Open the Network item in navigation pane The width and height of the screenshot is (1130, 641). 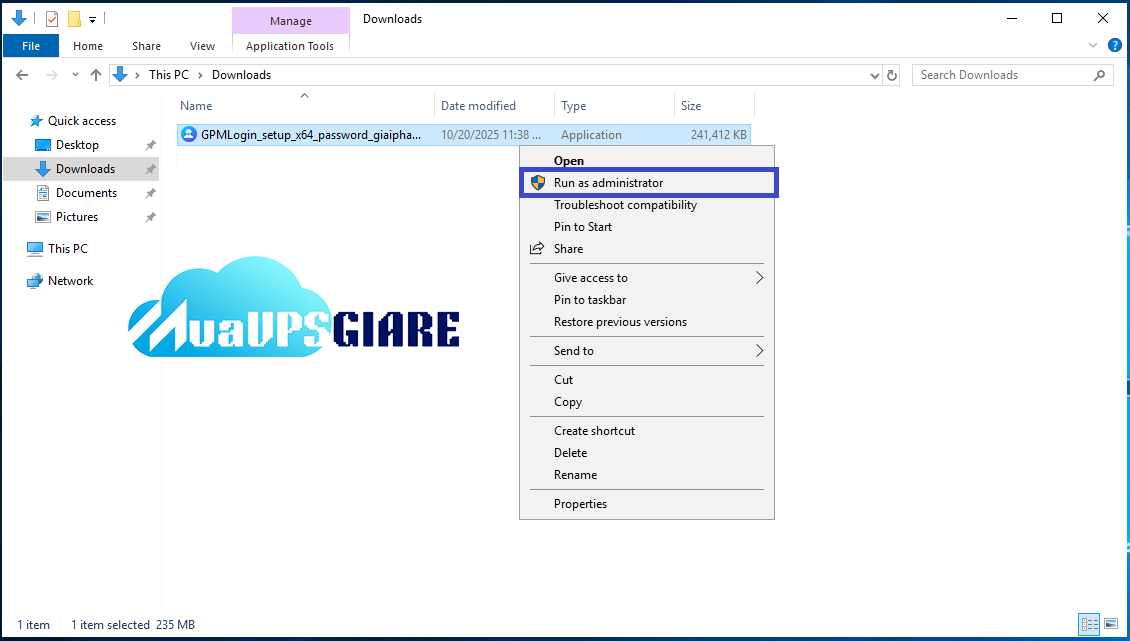pyautogui.click(x=70, y=281)
